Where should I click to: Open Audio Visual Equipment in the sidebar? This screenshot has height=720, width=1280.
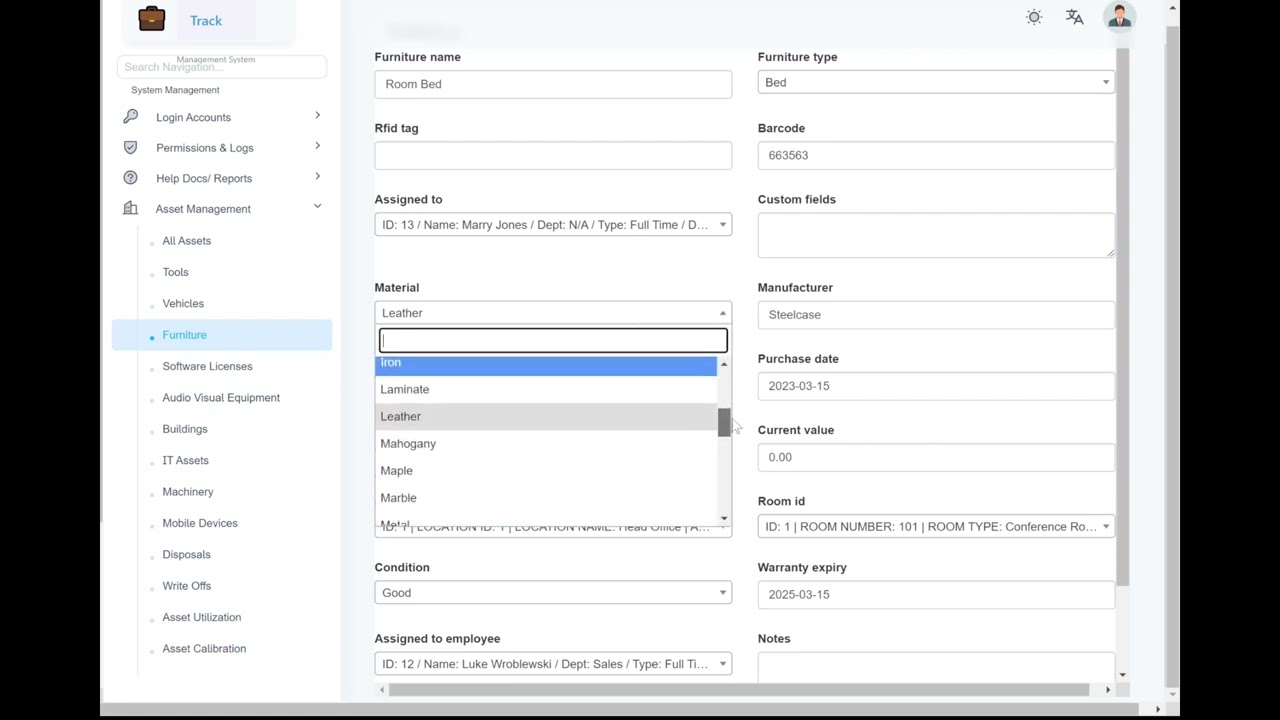coord(222,397)
